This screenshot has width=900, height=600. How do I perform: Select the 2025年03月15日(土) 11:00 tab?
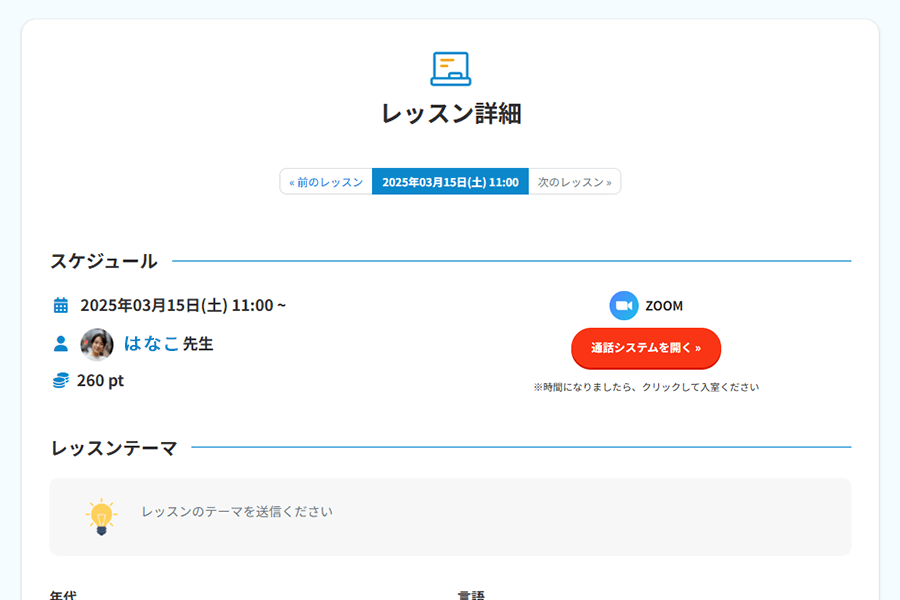[451, 182]
